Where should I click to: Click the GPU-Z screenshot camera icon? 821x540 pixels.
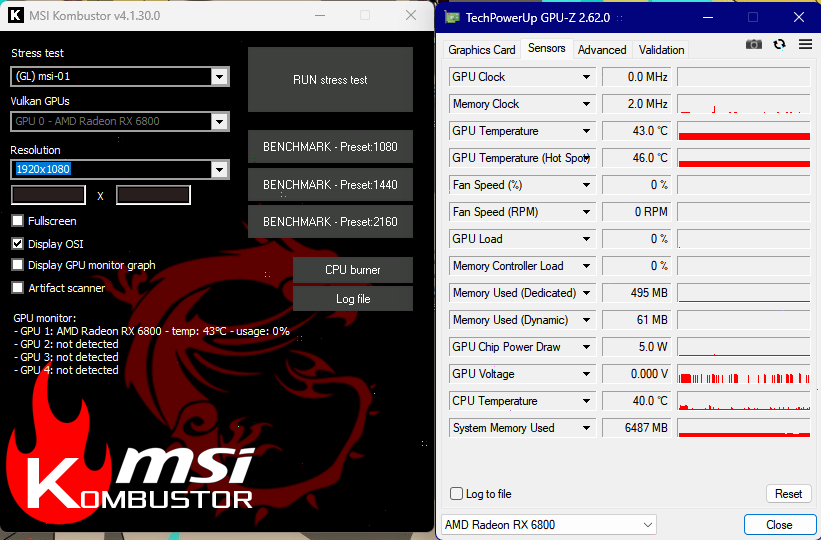753,45
